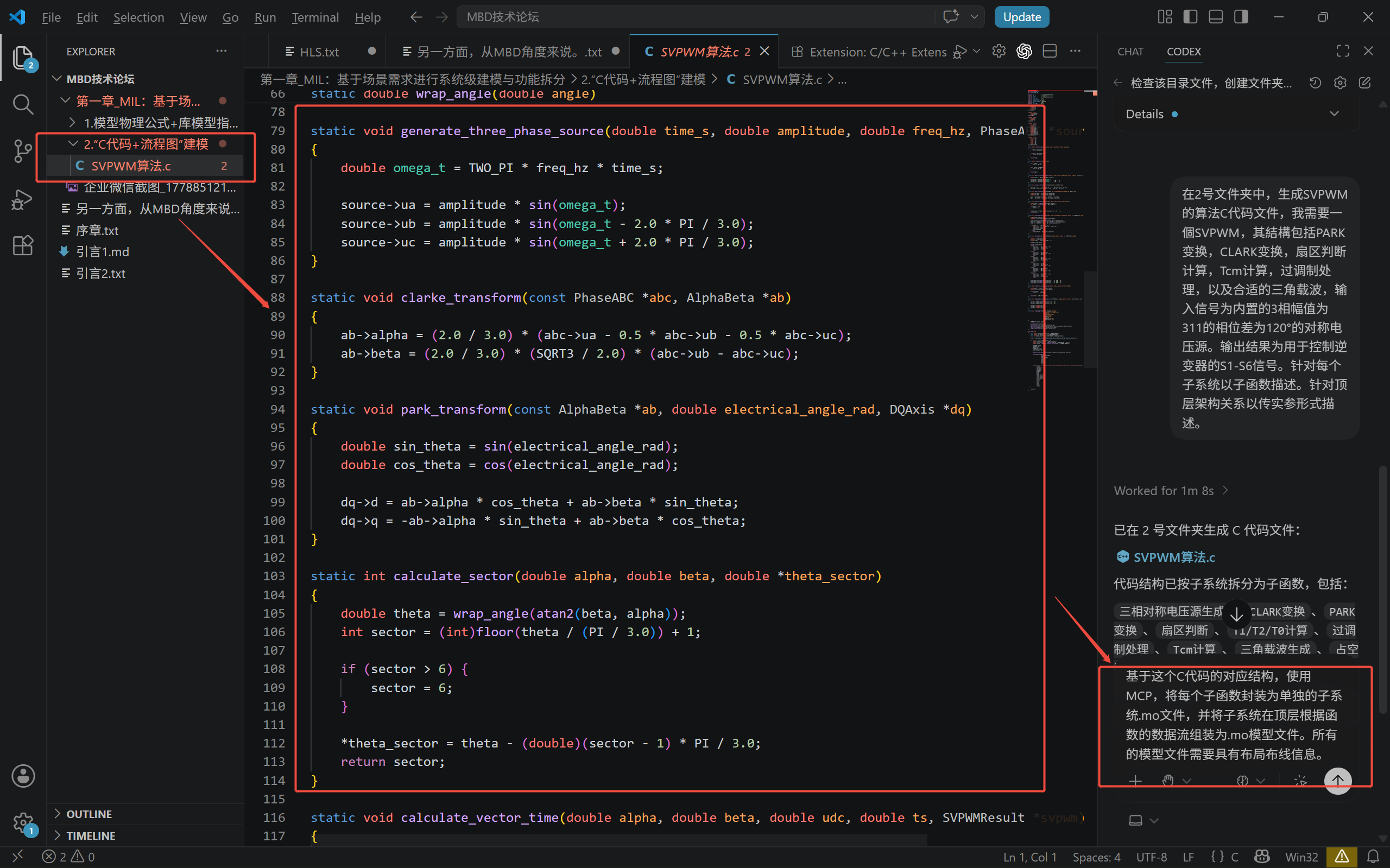Close the SVPWM算法.c editor tab
Screen dimensions: 1390x868
click(764, 51)
